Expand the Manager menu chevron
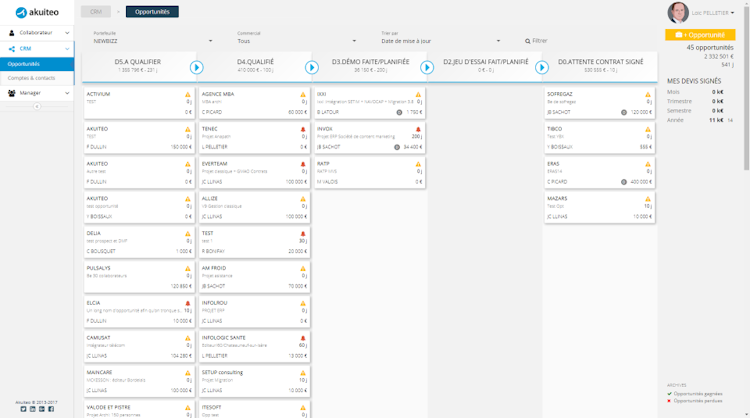This screenshot has width=750, height=418. [67, 93]
